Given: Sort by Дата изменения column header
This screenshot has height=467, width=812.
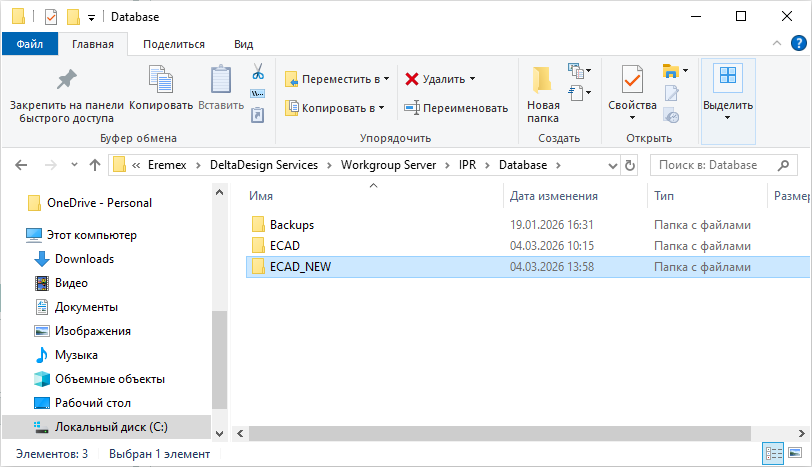Looking at the screenshot, I should point(554,196).
